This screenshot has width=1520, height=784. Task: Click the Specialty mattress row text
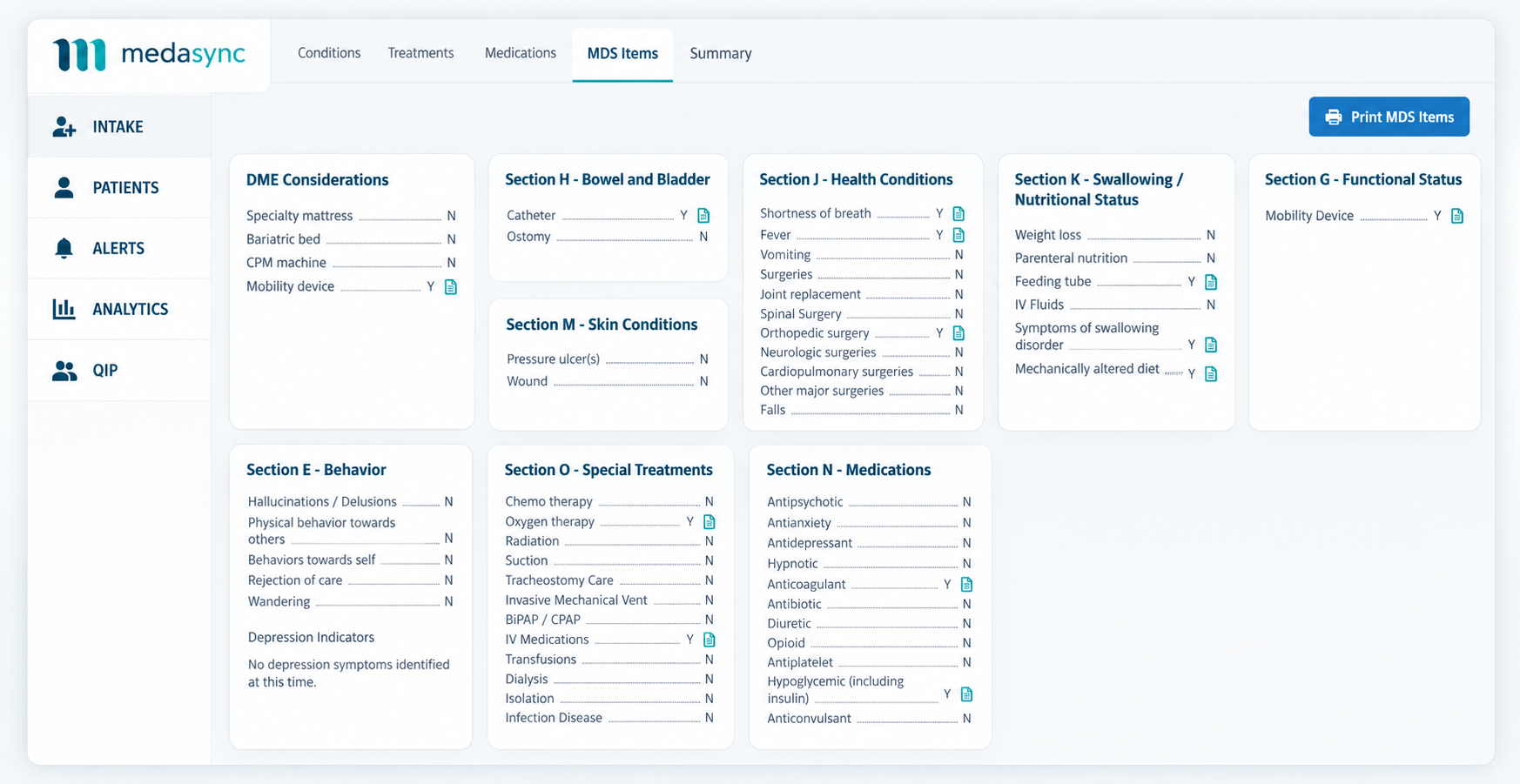point(299,216)
